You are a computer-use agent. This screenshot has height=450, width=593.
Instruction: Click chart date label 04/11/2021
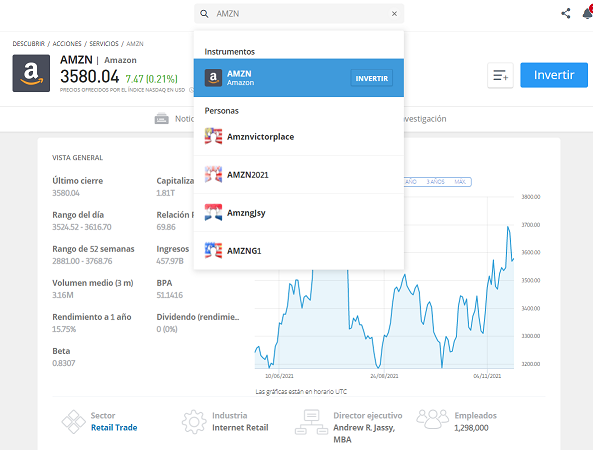[487, 376]
